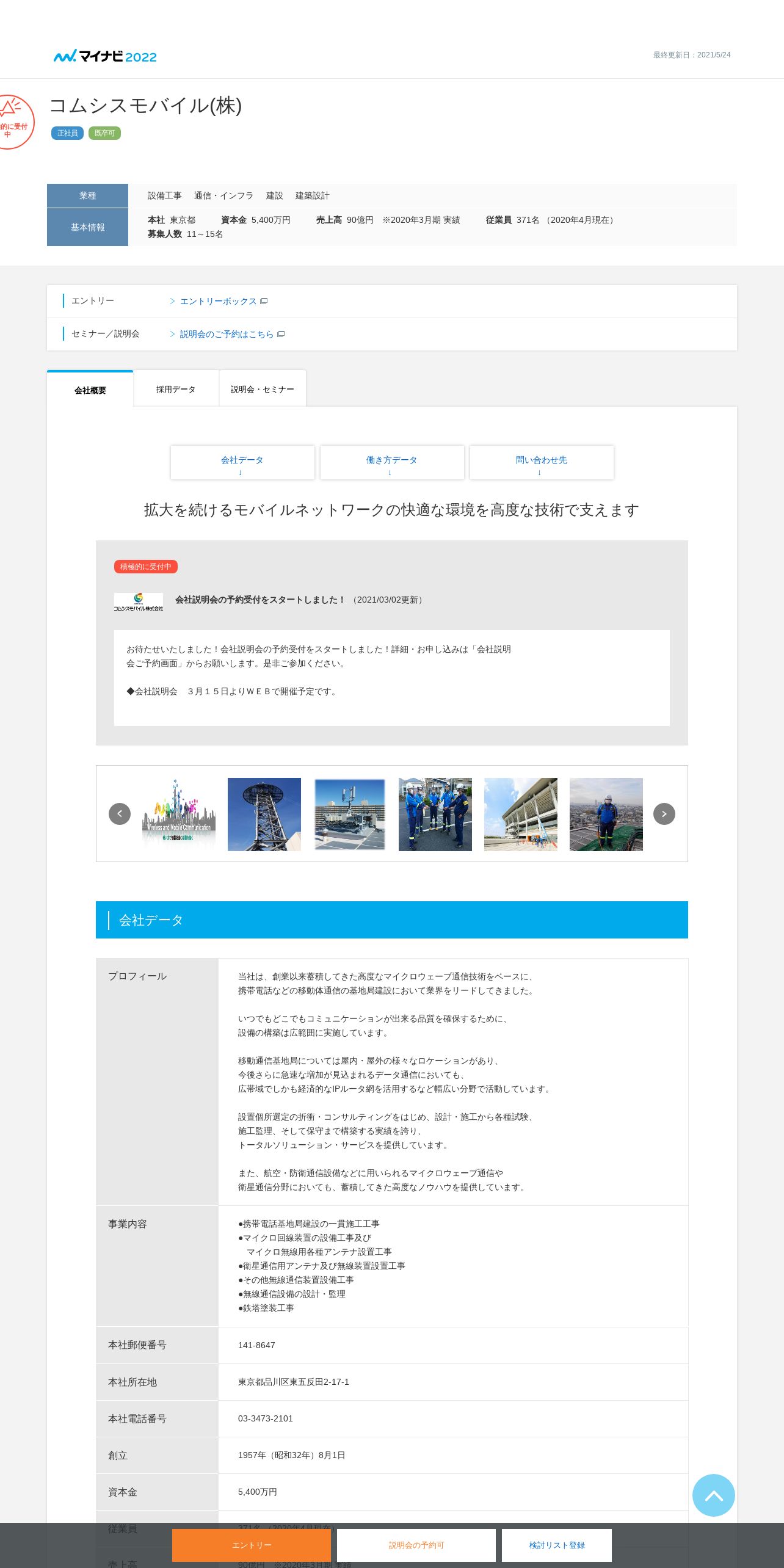Click the 基本情報 label cell
The image size is (784, 1568).
87,227
